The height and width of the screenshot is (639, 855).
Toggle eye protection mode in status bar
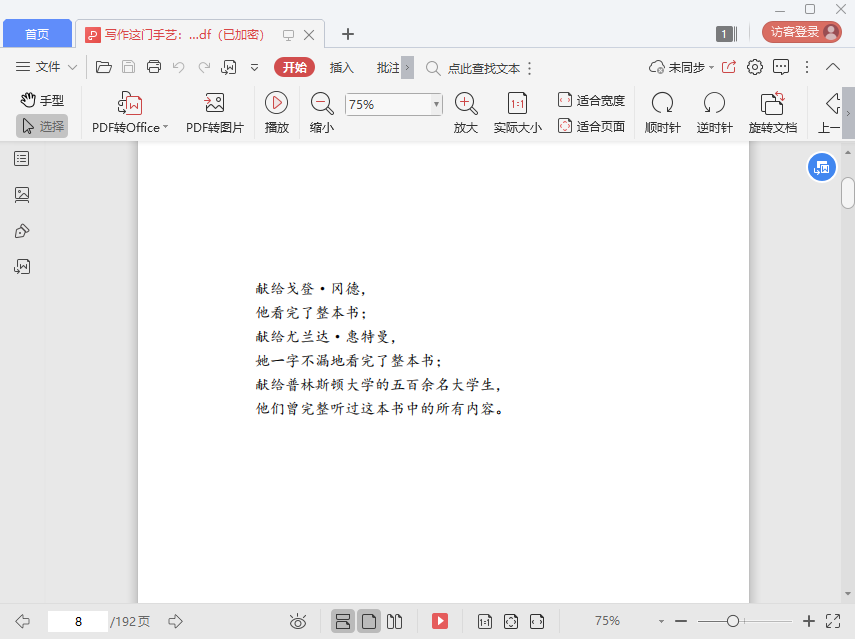tap(297, 621)
